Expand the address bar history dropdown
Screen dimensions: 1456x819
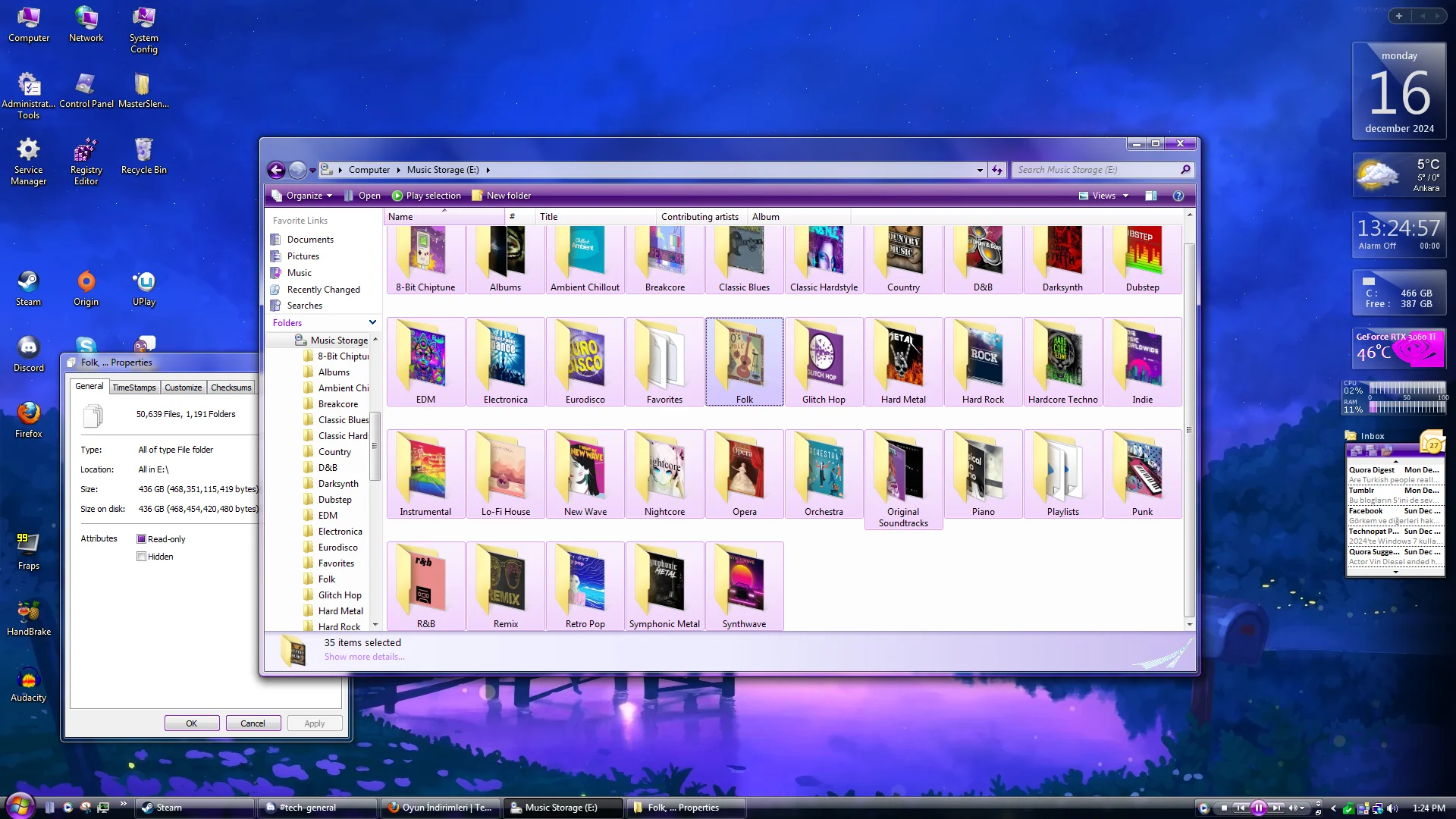coord(980,170)
